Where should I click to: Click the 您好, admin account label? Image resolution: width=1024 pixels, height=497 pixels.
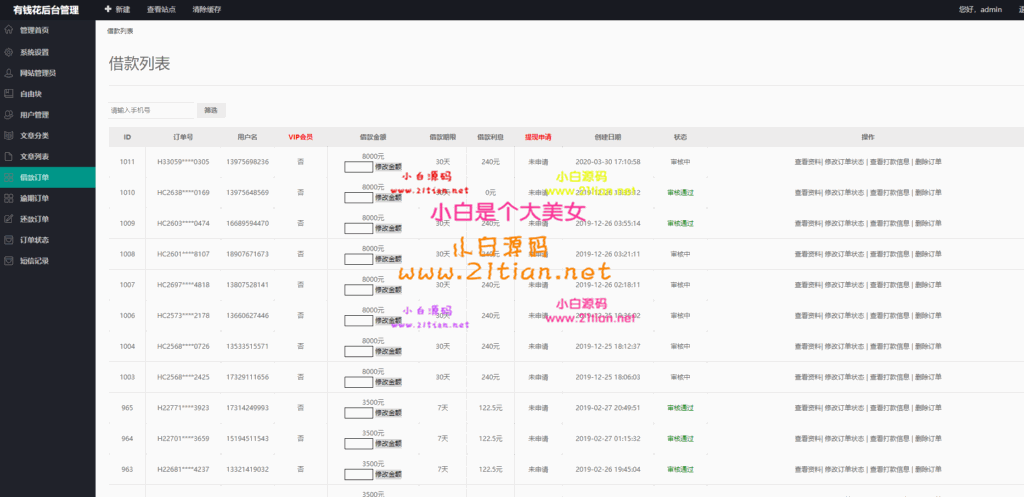(980, 10)
